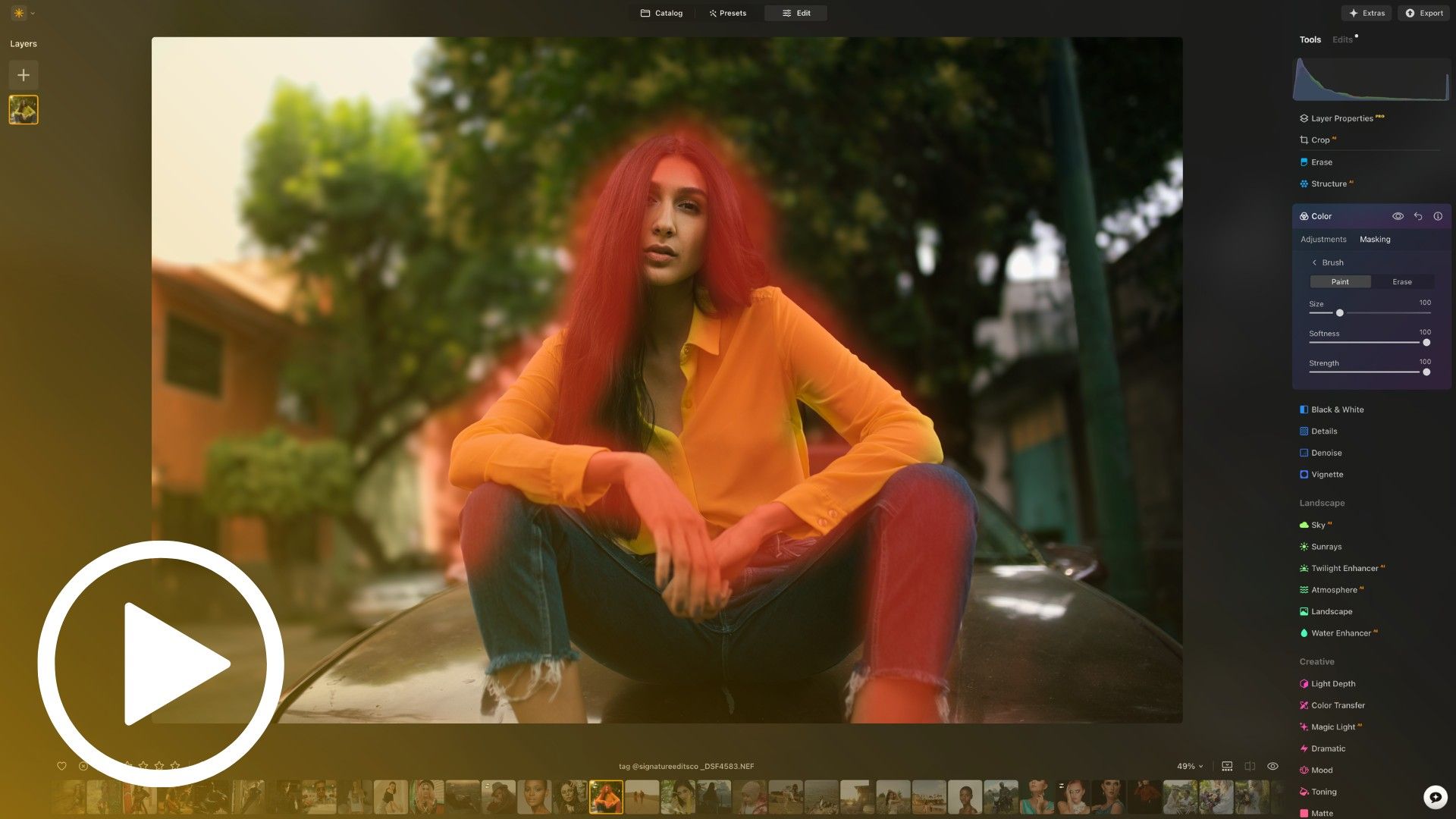Click the Export button
The width and height of the screenshot is (1456, 819).
(x=1423, y=13)
